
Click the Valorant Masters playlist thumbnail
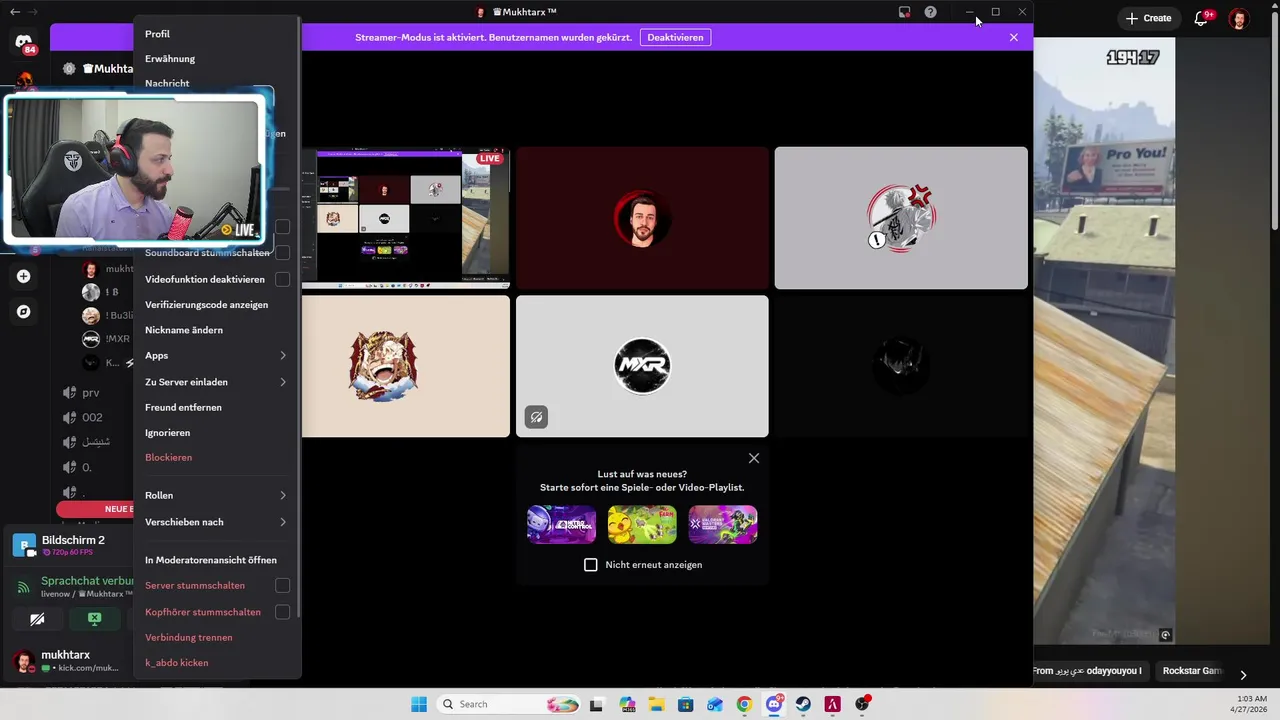[x=722, y=524]
